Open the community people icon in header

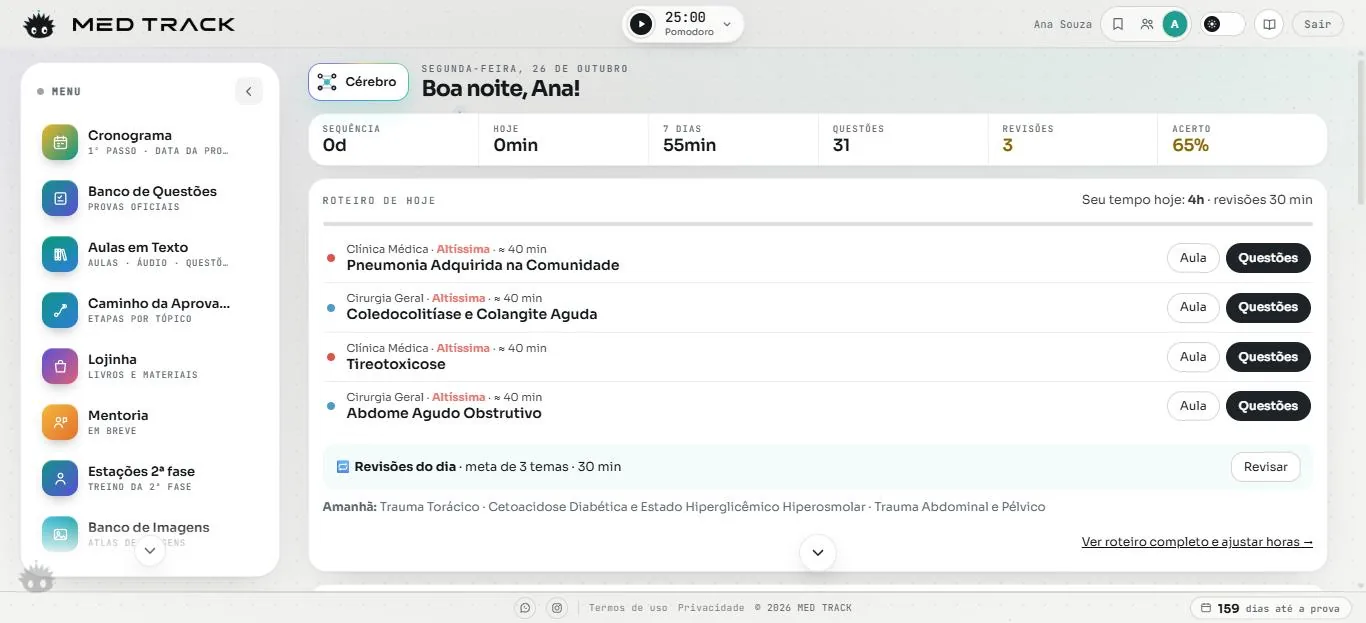[x=1147, y=24]
